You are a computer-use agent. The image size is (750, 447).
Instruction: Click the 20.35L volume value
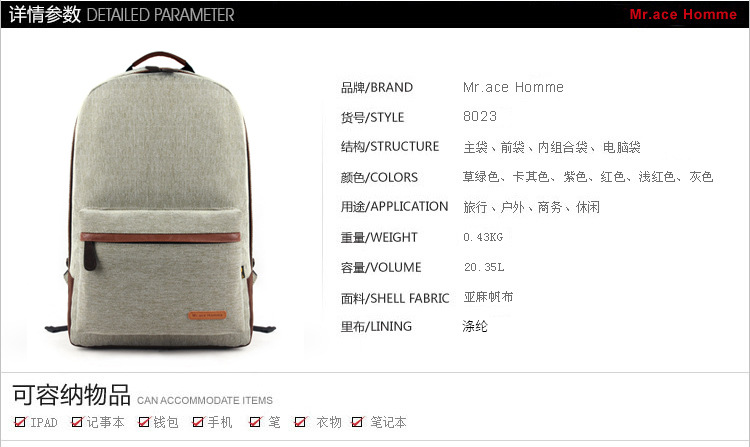[484, 267]
